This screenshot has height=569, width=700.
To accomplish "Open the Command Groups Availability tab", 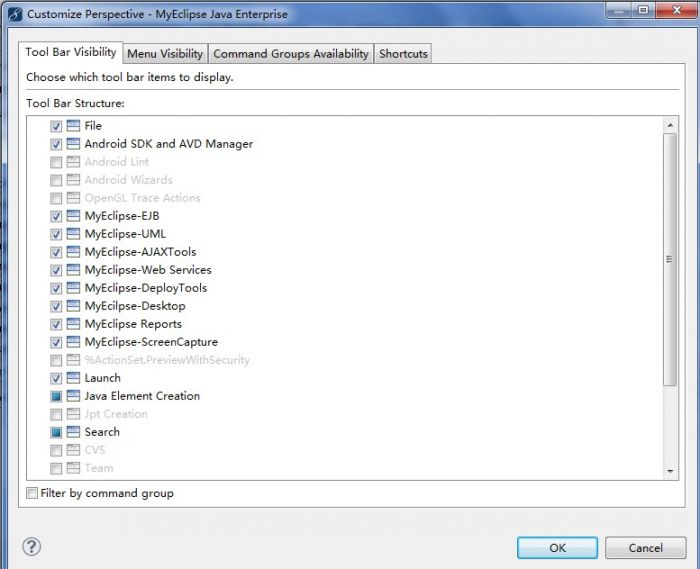I will pyautogui.click(x=291, y=54).
